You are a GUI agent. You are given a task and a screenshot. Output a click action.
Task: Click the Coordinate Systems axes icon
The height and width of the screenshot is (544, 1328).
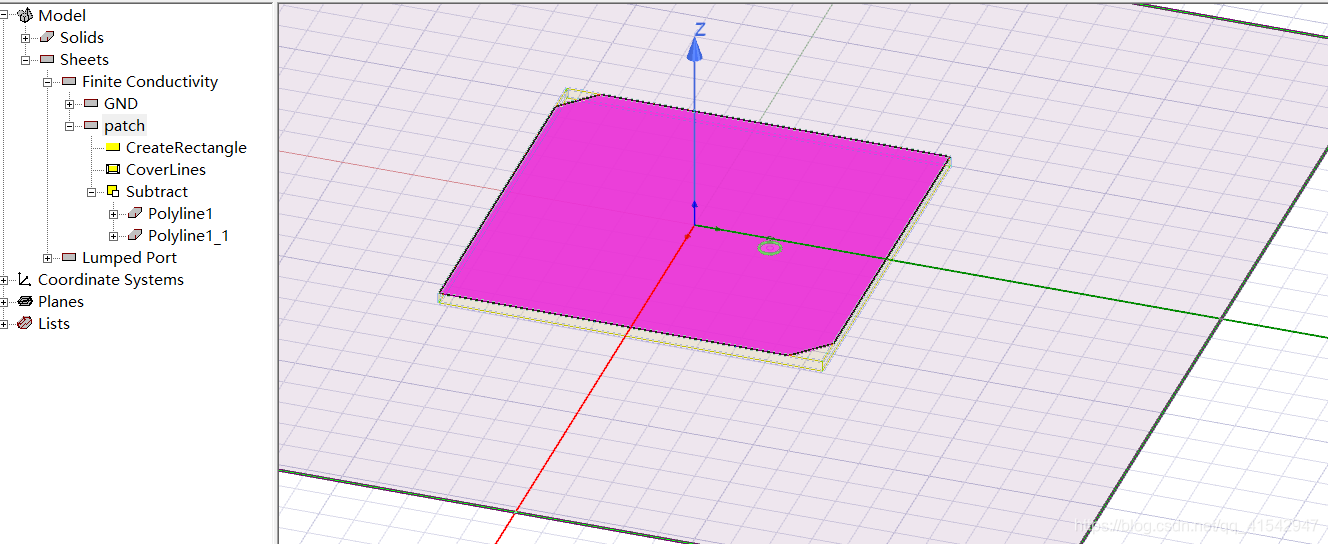(25, 279)
